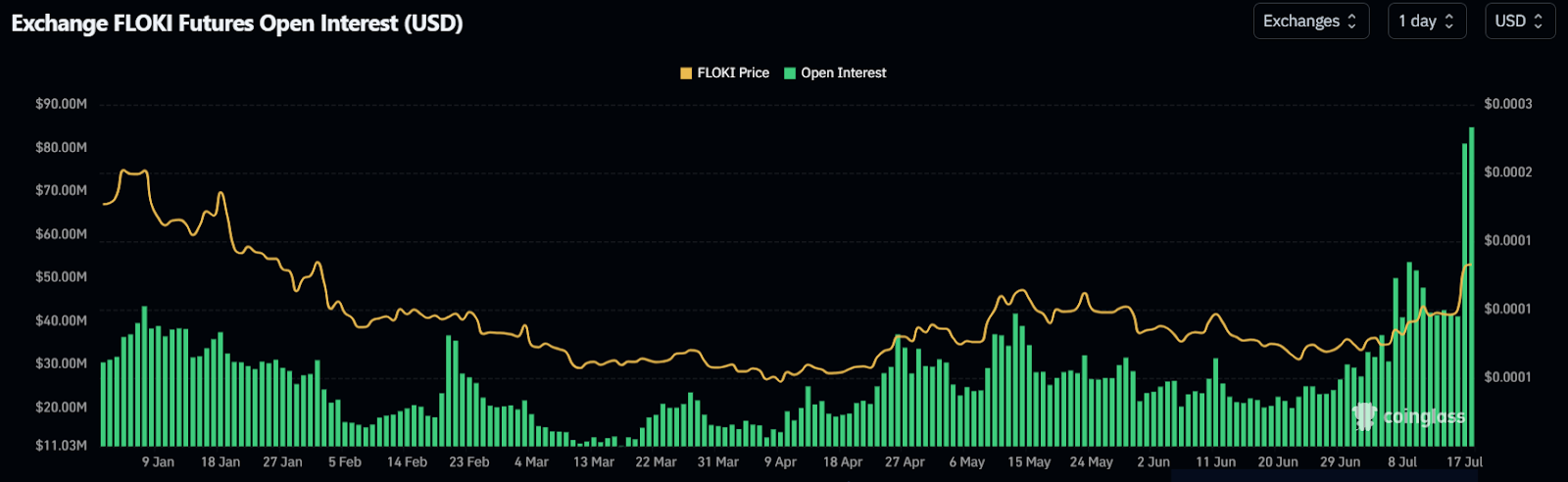The width and height of the screenshot is (1568, 482).
Task: Click the $0.0003 right axis label
Action: click(x=1507, y=104)
